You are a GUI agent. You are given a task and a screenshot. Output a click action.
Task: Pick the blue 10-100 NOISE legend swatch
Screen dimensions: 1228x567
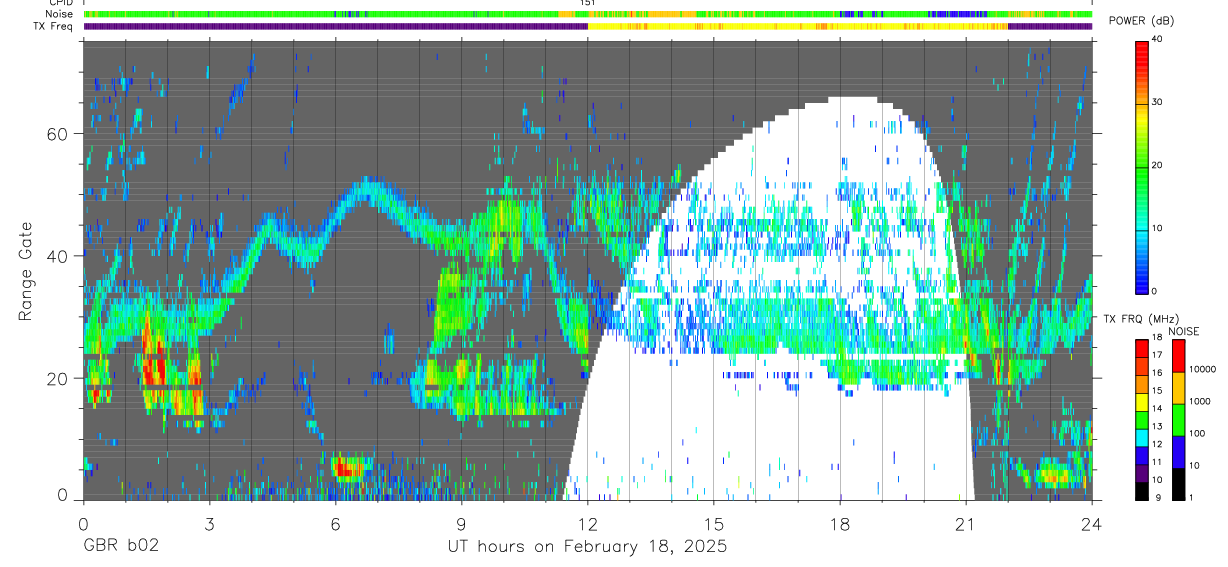pos(1177,451)
